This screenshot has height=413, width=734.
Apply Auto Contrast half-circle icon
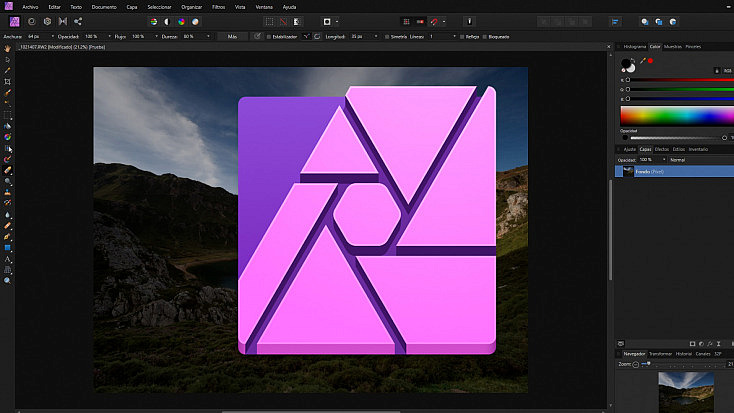click(x=167, y=22)
